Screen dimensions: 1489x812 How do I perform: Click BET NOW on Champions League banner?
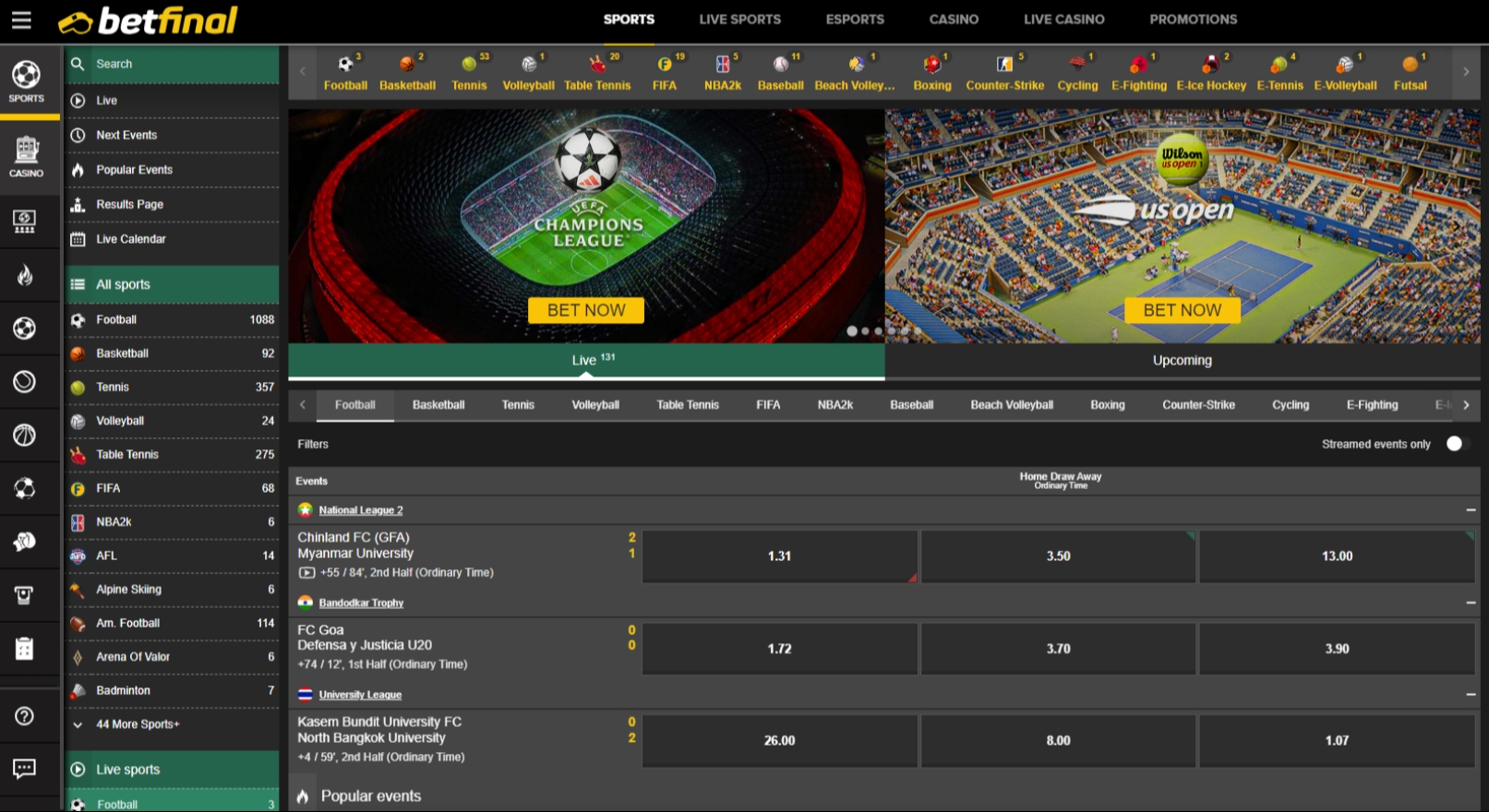pos(586,310)
